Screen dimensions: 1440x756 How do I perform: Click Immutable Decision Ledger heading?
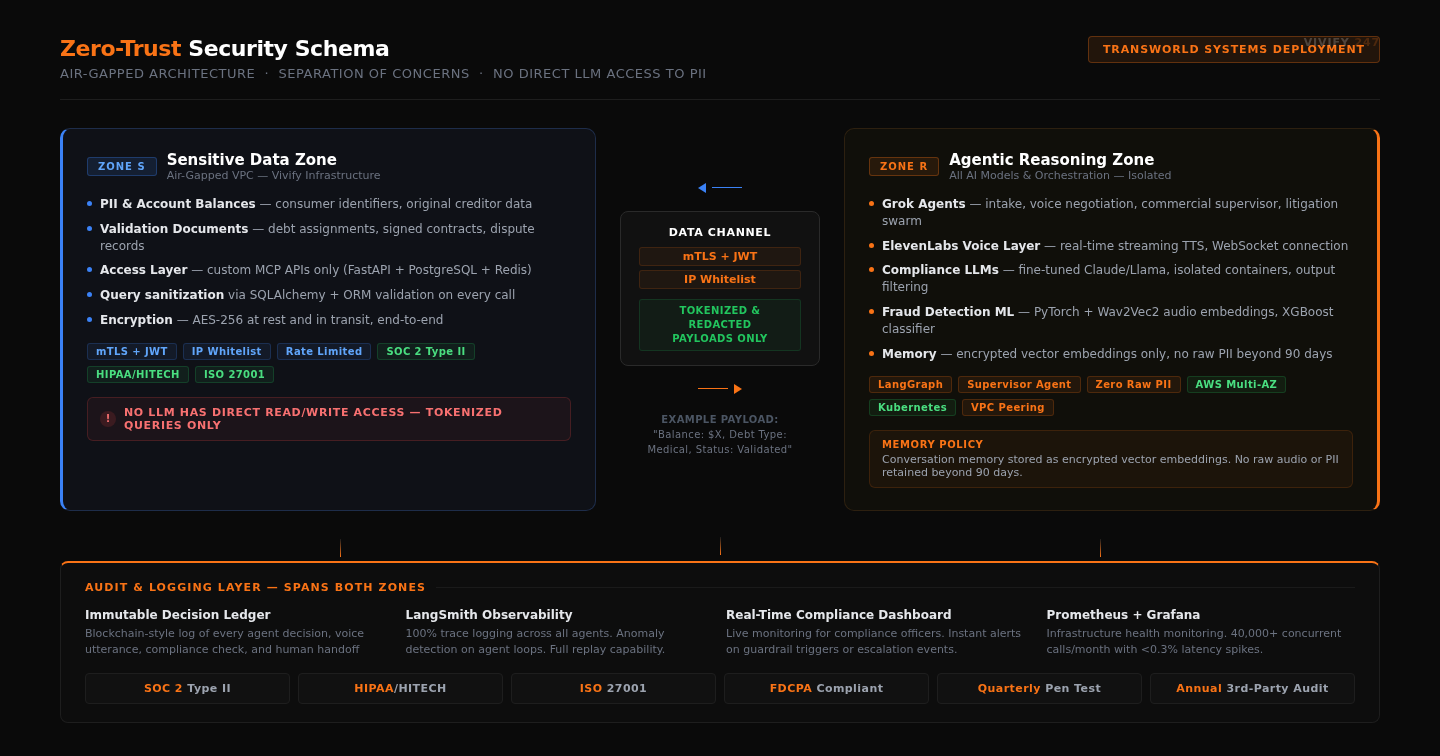pyautogui.click(x=178, y=615)
